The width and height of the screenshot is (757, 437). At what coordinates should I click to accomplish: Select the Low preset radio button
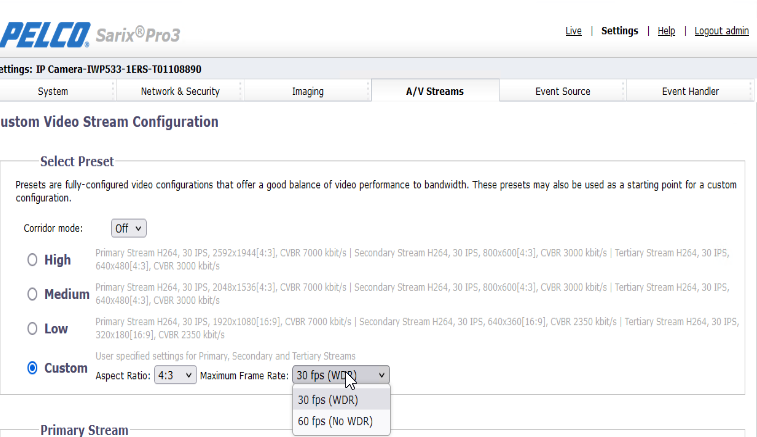(x=32, y=329)
